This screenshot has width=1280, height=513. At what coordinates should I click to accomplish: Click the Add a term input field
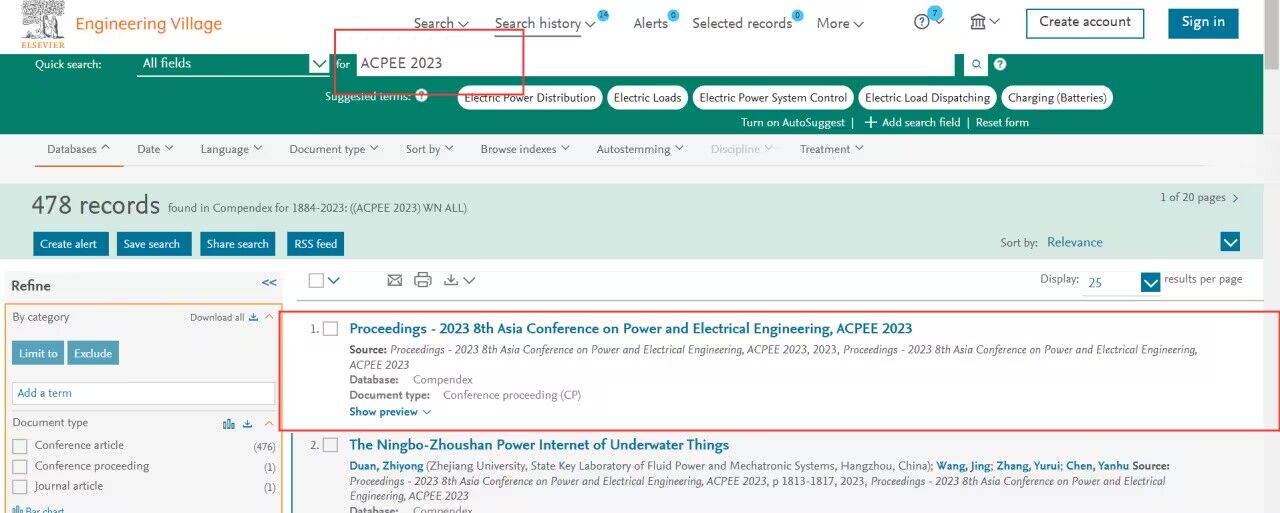[x=143, y=393]
